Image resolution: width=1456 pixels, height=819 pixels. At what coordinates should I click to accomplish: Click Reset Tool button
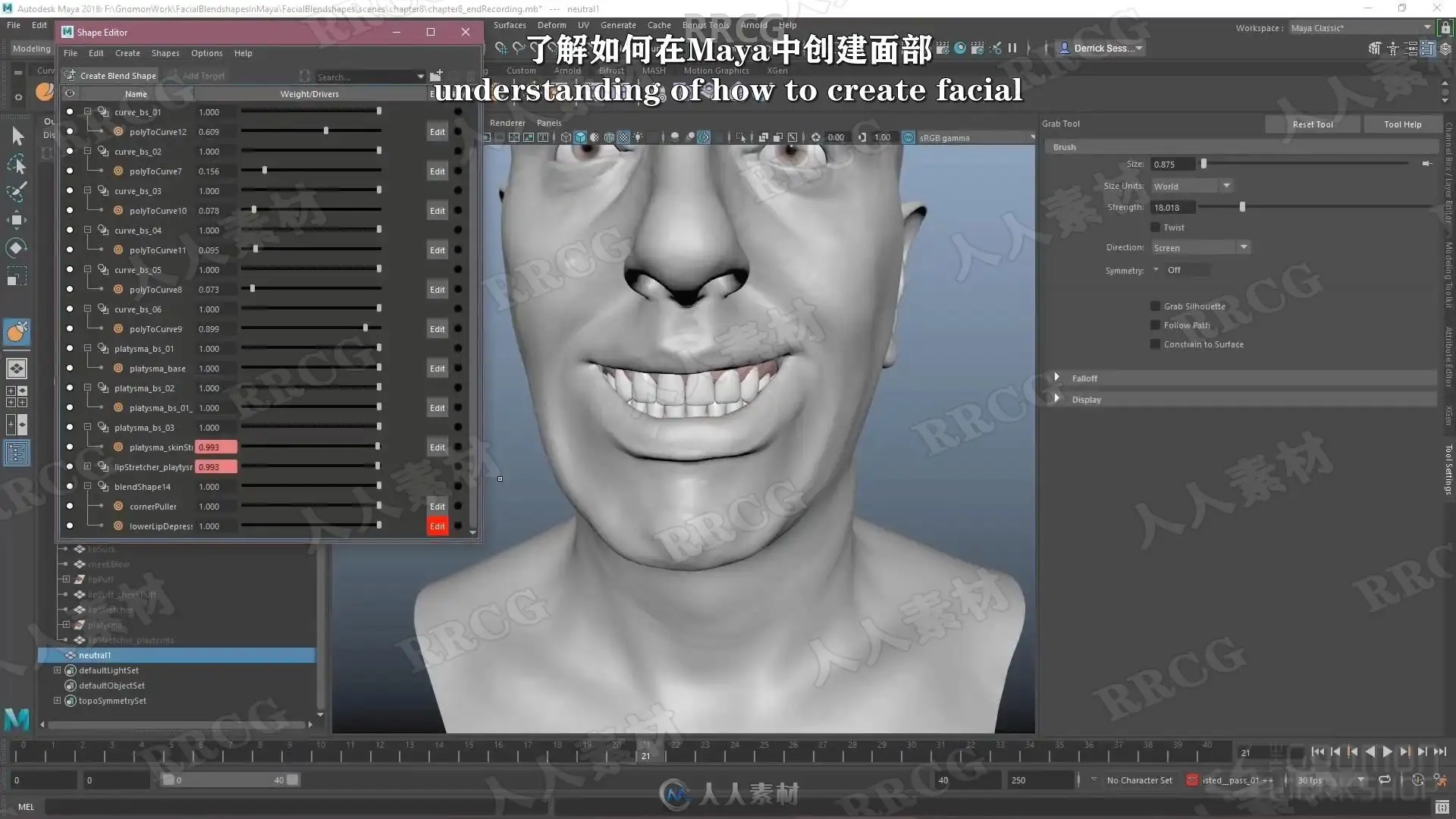(x=1313, y=124)
